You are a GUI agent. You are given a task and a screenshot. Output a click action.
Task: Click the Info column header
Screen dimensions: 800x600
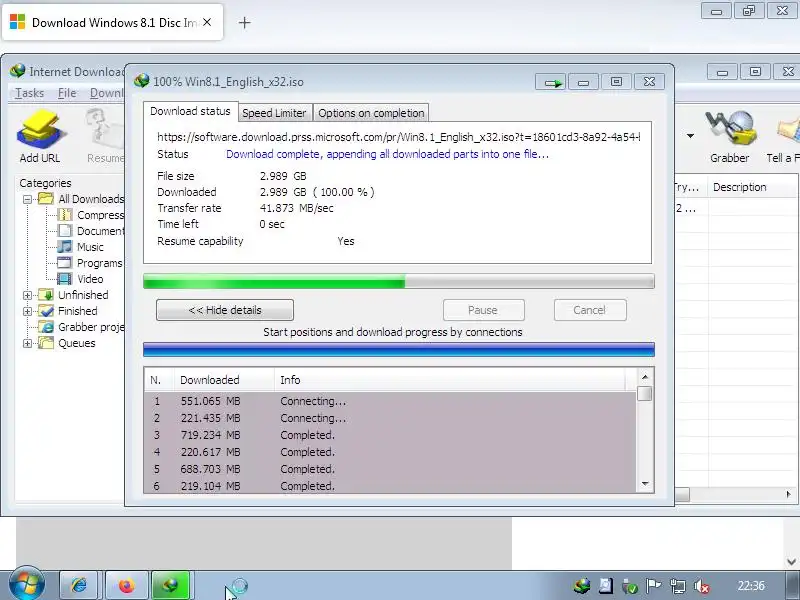click(449, 380)
